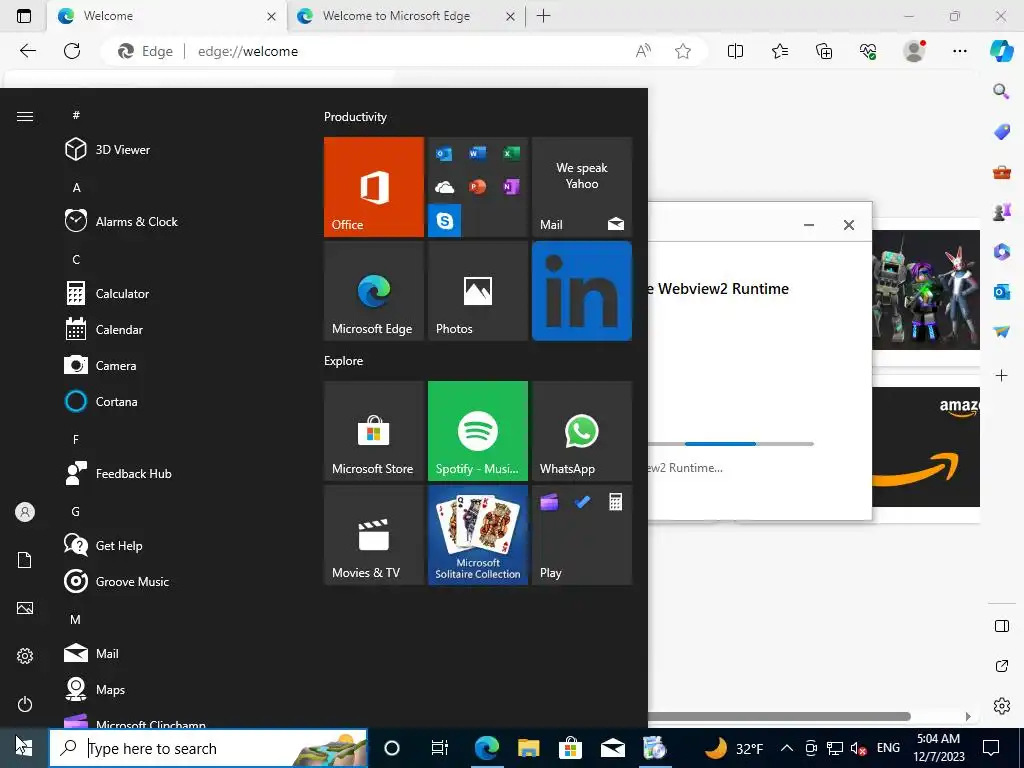Select the Productivity group header
1024x768 pixels.
pyautogui.click(x=355, y=117)
